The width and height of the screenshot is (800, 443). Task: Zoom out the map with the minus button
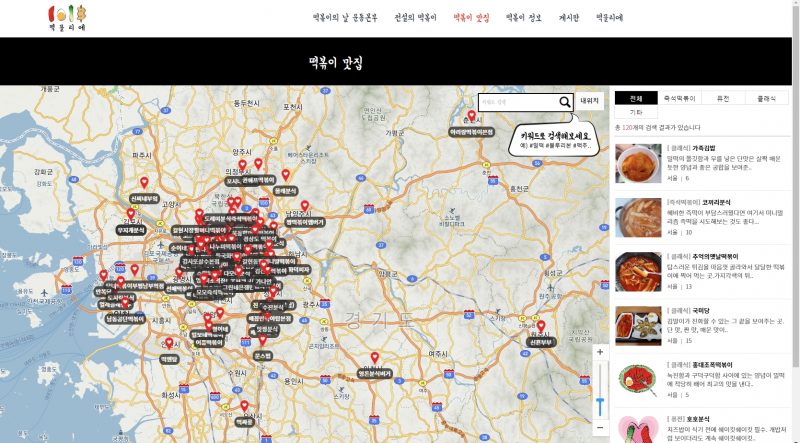[x=600, y=427]
